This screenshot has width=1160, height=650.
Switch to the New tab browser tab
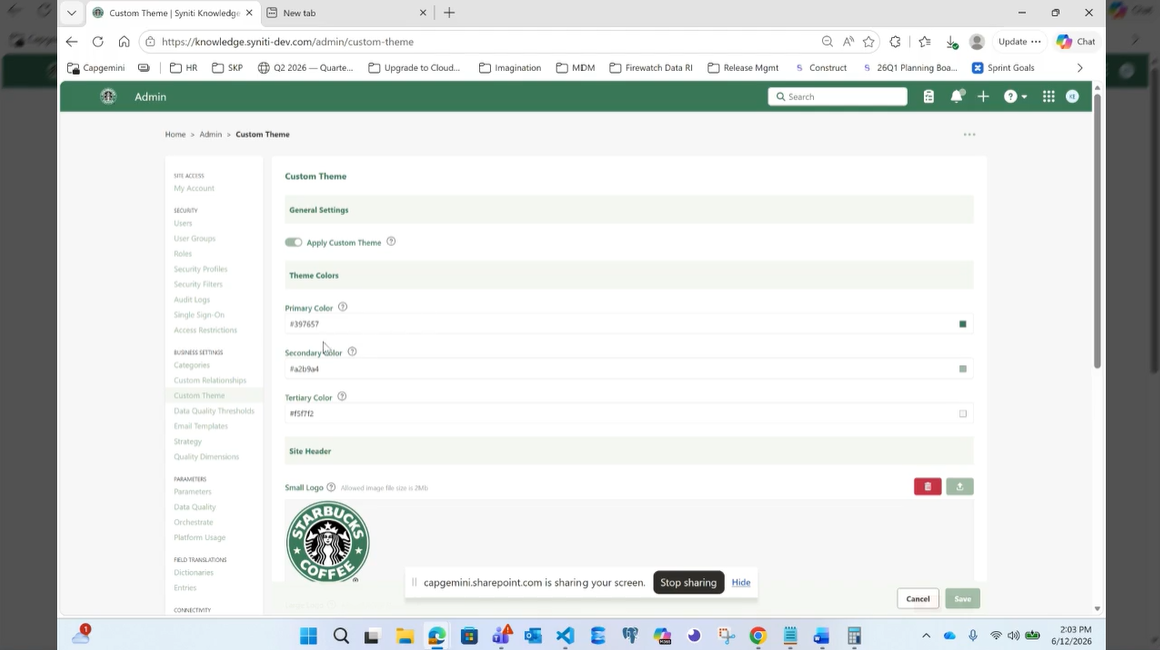(x=345, y=13)
